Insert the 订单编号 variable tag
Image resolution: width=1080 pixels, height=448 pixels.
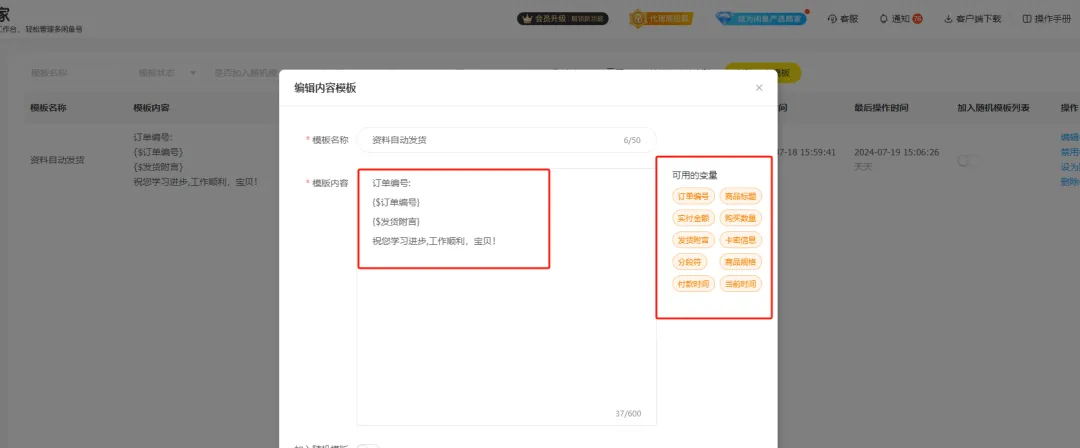[x=694, y=196]
